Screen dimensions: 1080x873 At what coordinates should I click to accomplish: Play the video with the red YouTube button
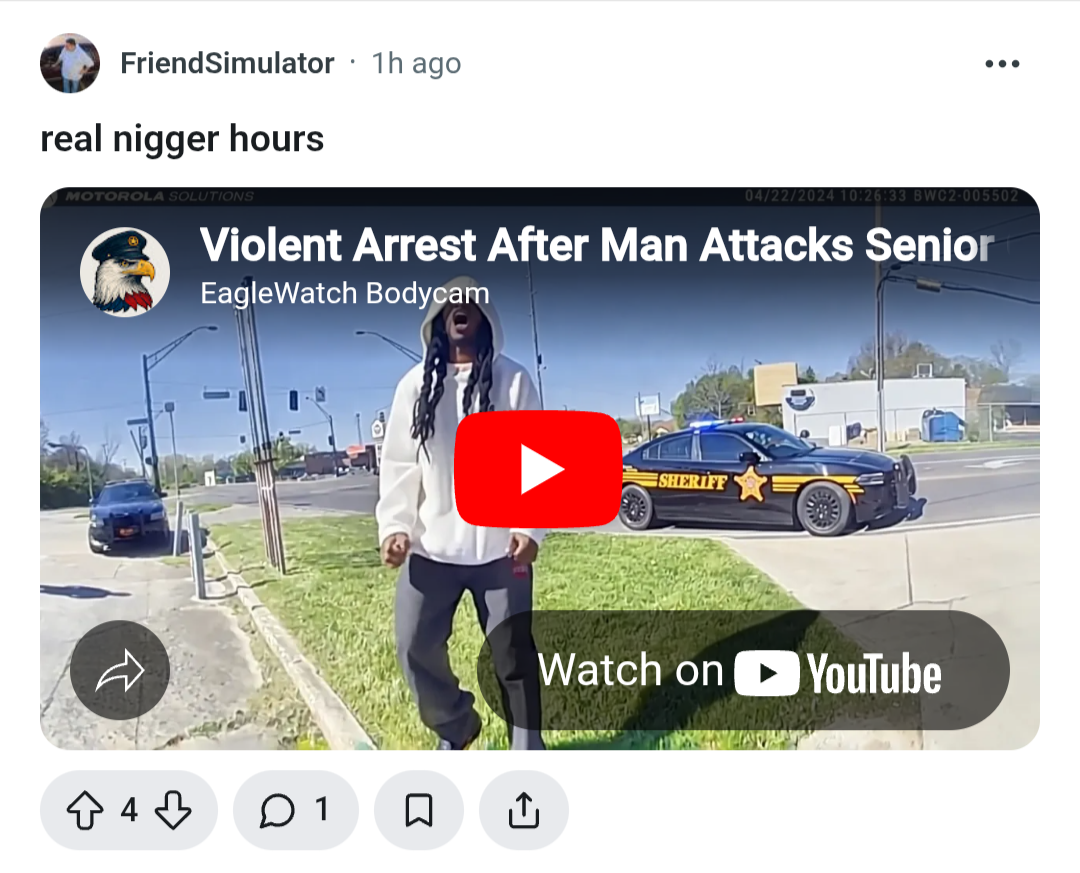tap(539, 469)
